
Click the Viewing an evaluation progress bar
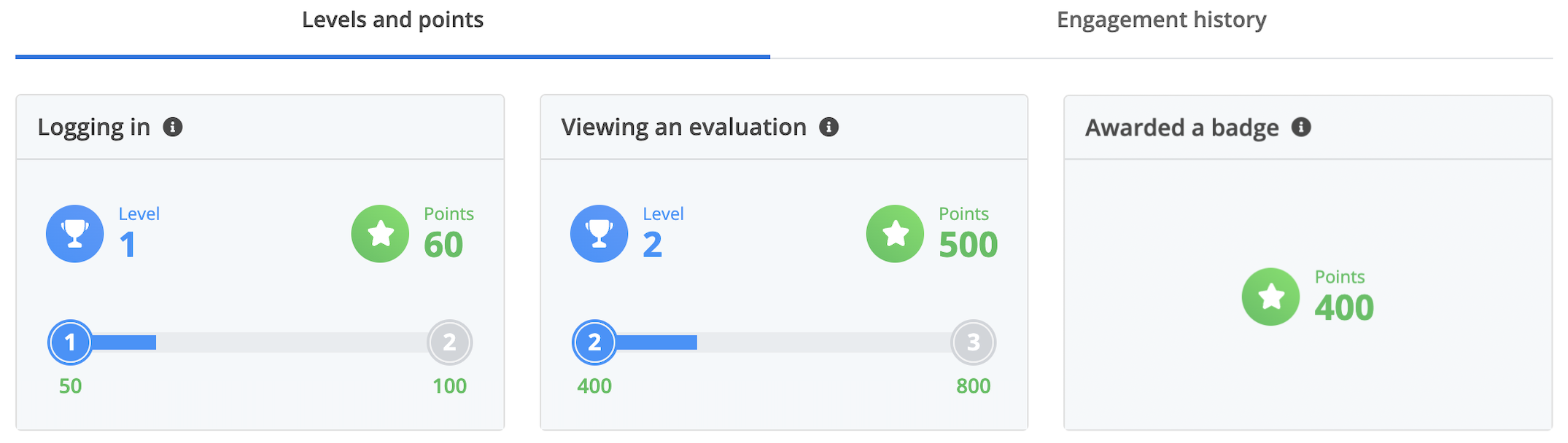tap(784, 342)
